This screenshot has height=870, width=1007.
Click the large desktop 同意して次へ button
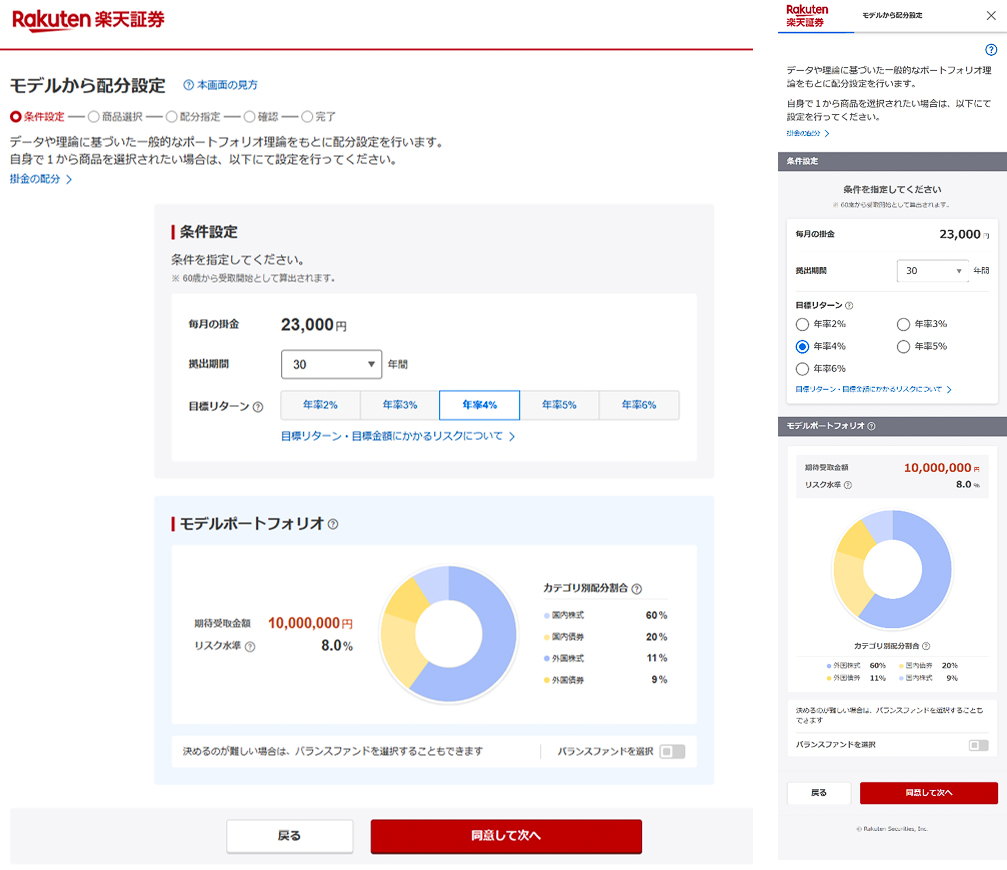click(506, 836)
